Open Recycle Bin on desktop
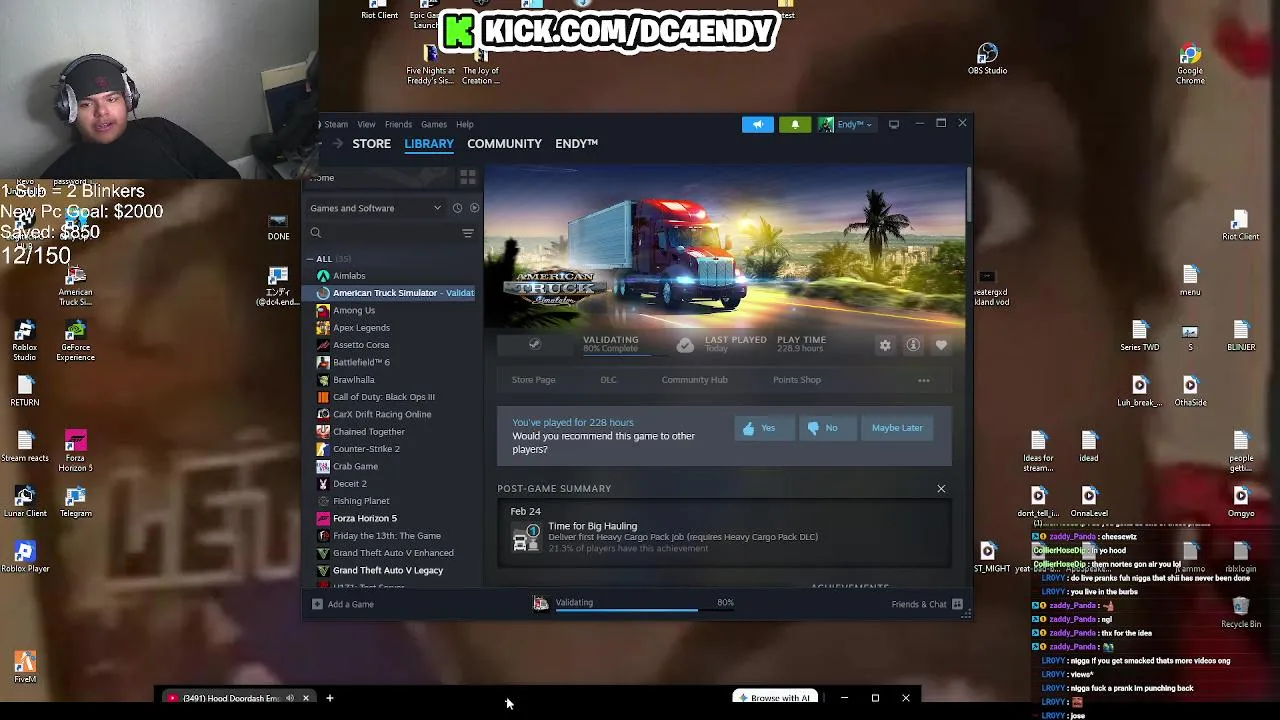 click(x=1241, y=613)
